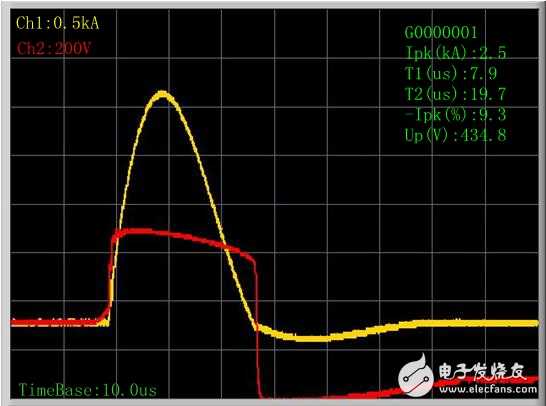546x406 pixels.
Task: Click the T2(us):19.7 readout
Action: pos(455,94)
